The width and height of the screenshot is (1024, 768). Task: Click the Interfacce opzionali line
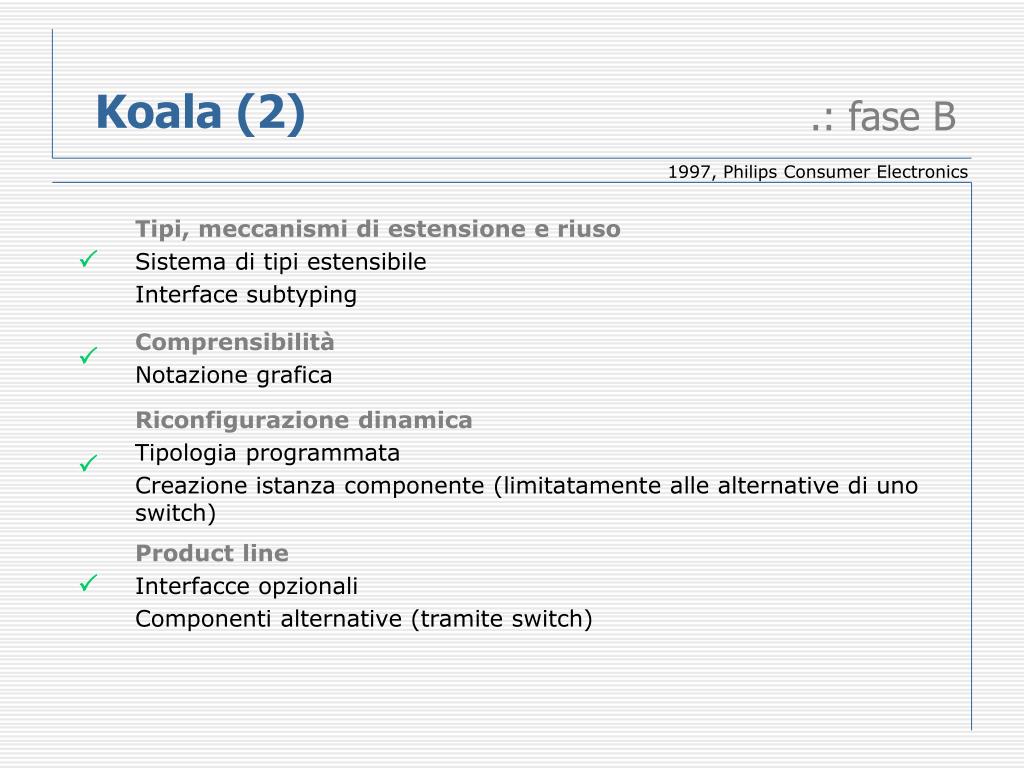(246, 586)
